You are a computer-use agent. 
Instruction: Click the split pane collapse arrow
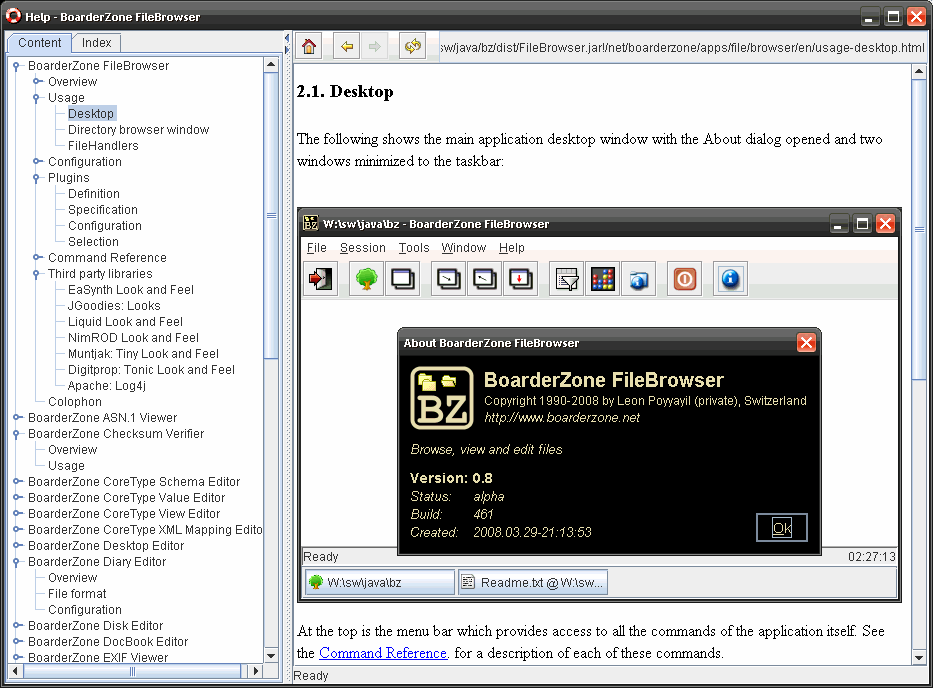point(287,38)
